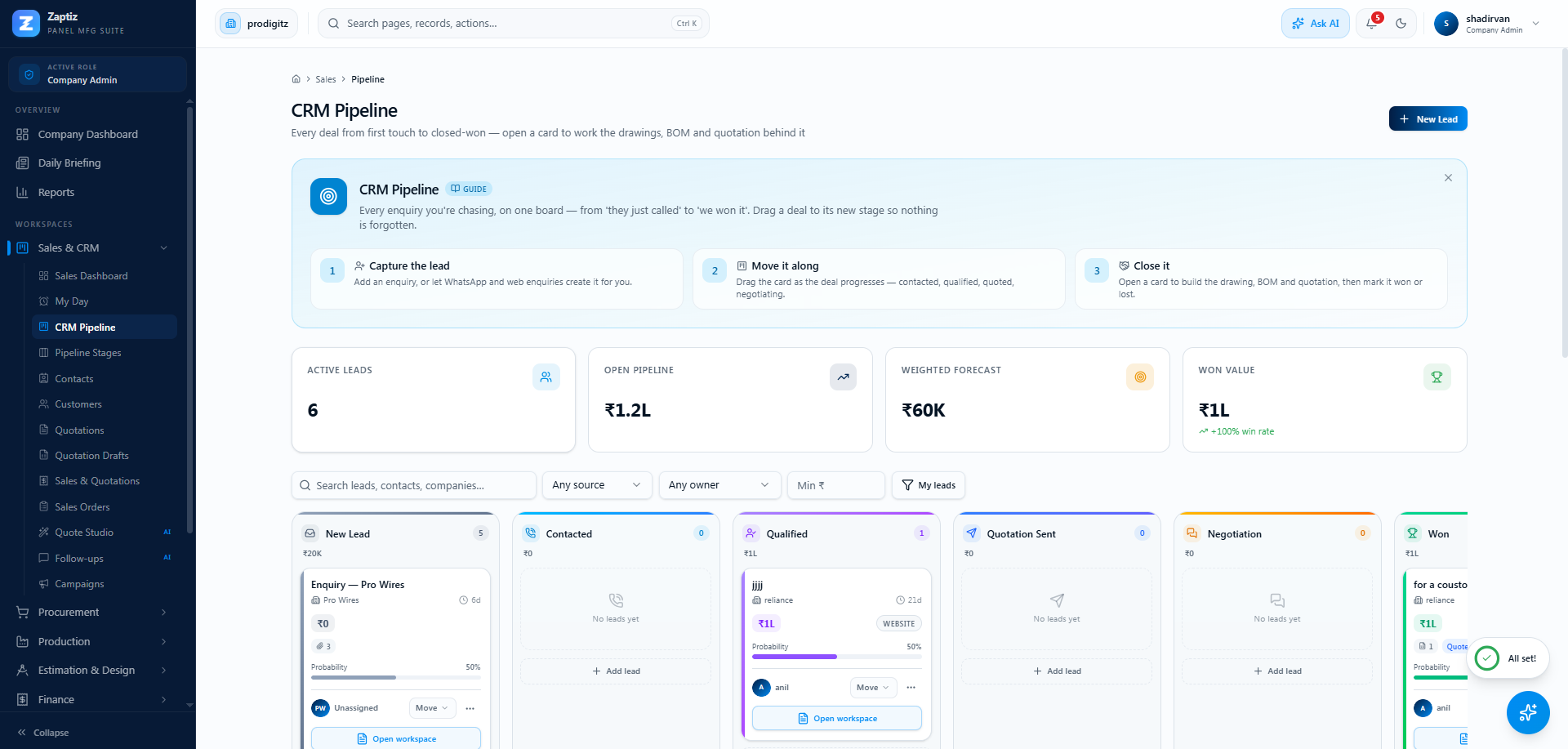Open workspace for jjjj lead
The height and width of the screenshot is (749, 1568).
[x=837, y=719]
